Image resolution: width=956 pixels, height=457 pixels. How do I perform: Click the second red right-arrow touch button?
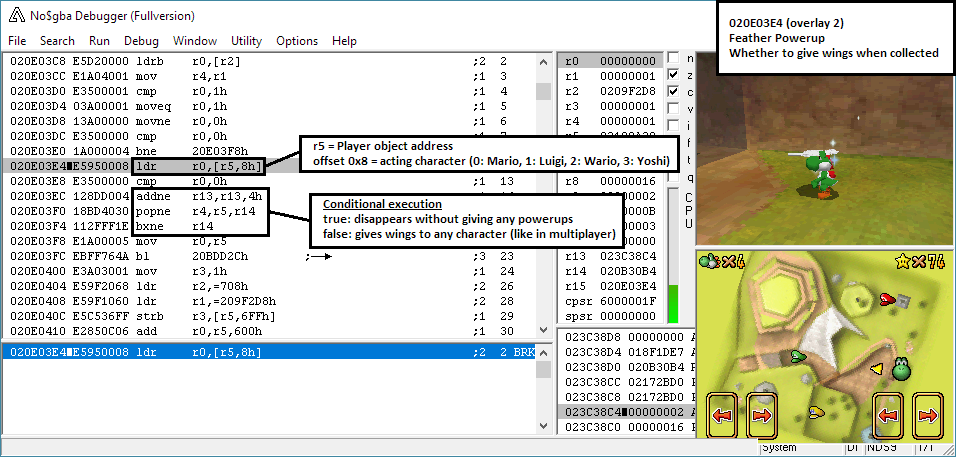point(762,414)
